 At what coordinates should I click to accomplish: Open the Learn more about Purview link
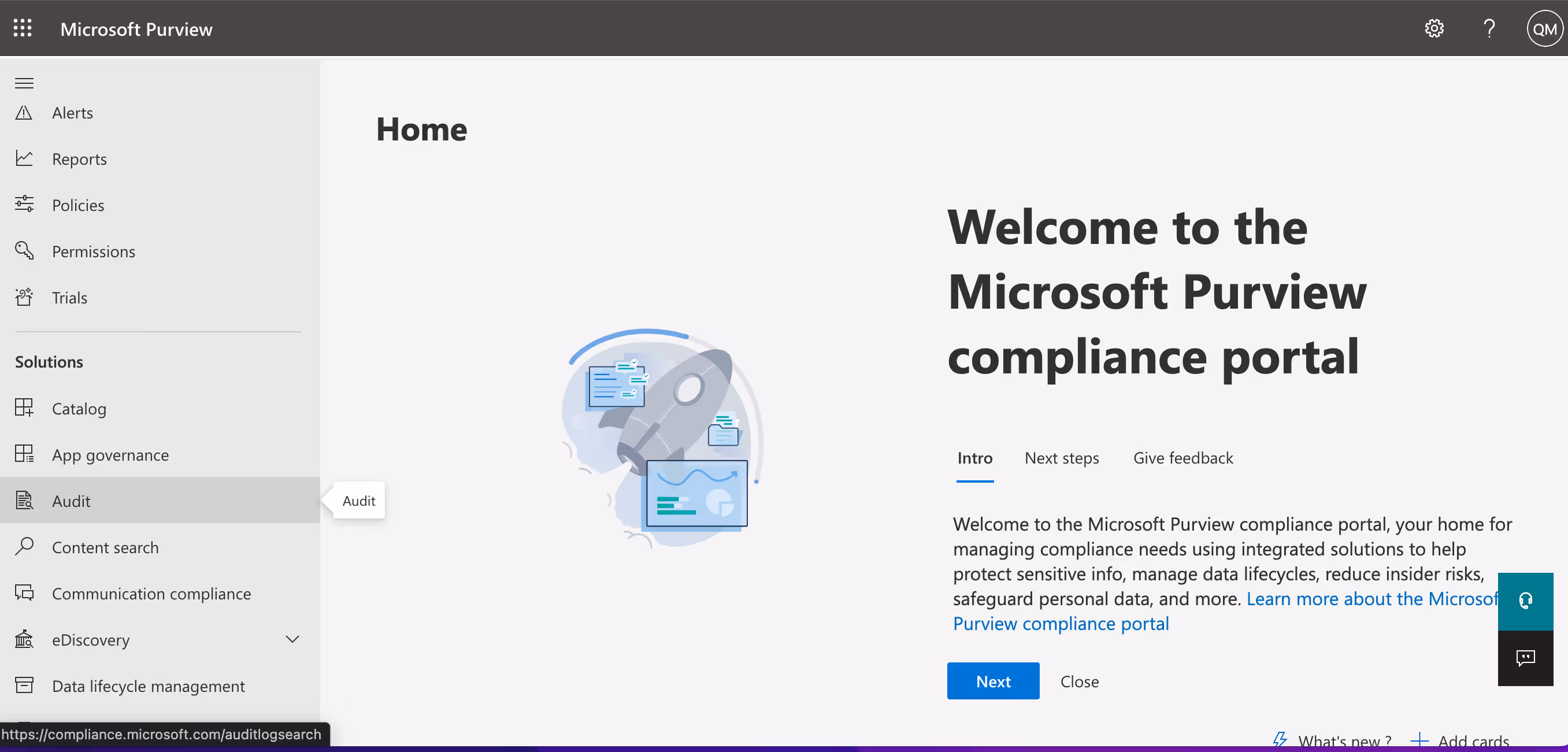coord(1371,599)
